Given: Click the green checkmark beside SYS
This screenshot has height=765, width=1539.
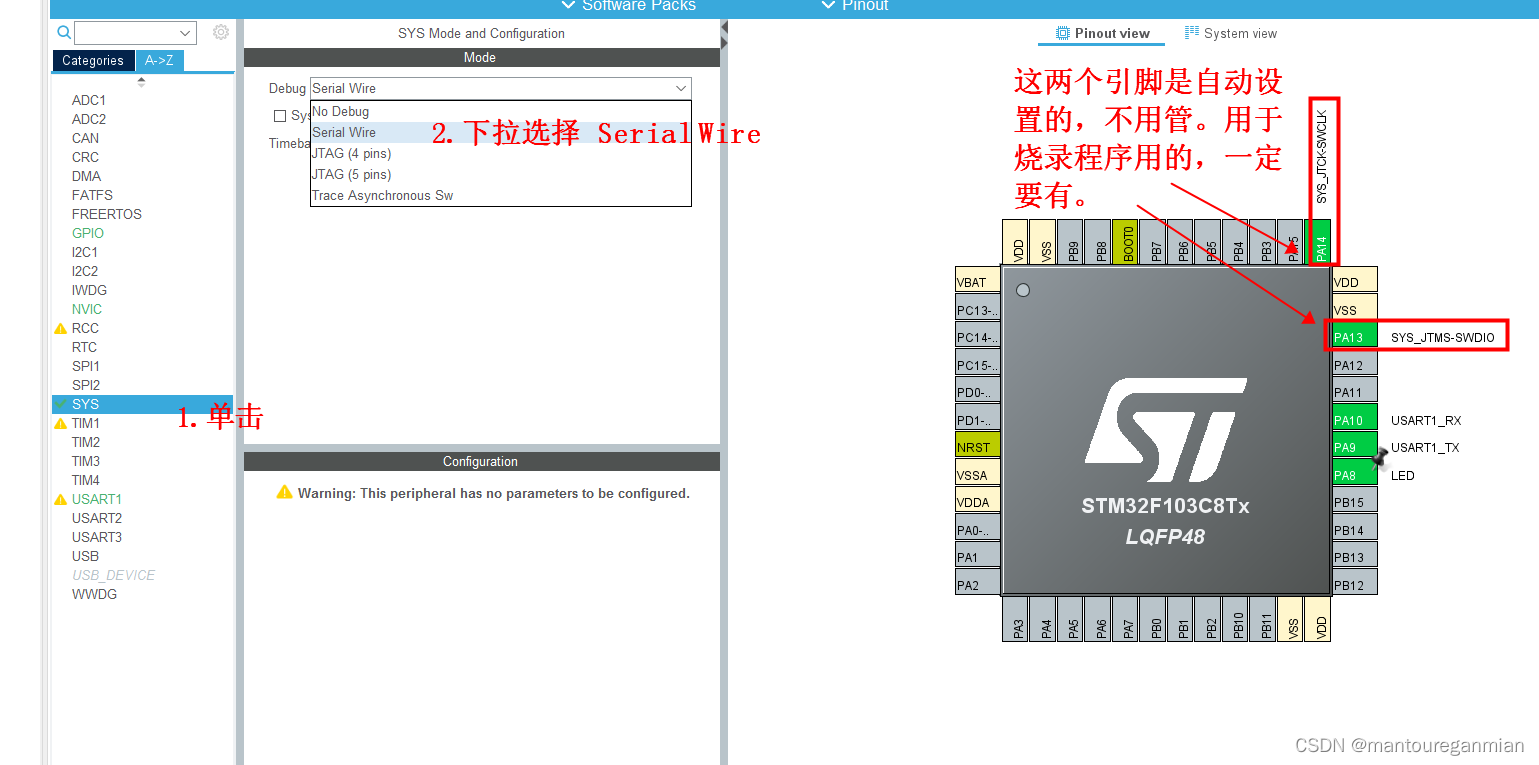Looking at the screenshot, I should click(x=61, y=404).
